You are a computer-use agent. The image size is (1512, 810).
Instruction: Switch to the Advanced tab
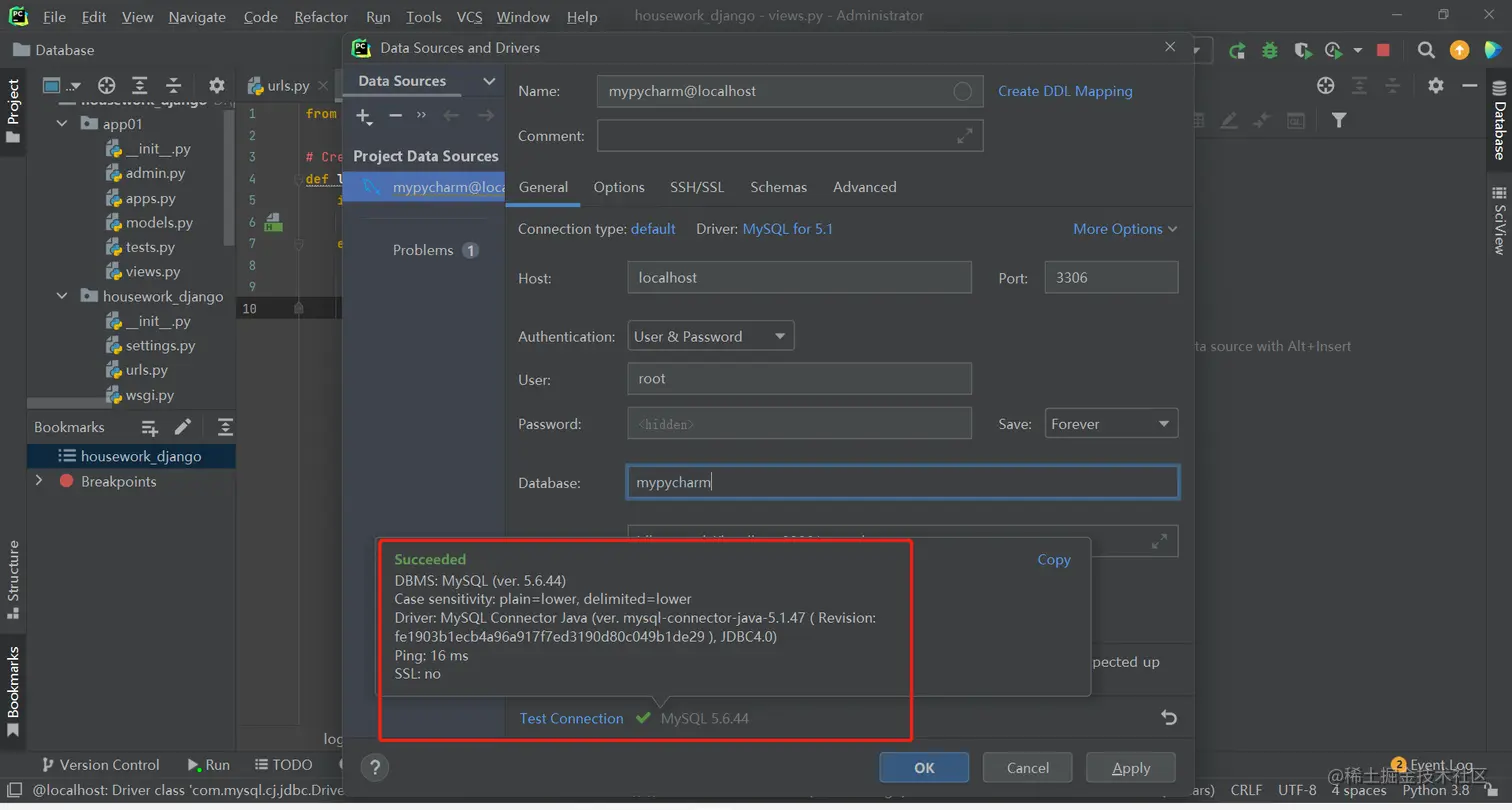(865, 187)
